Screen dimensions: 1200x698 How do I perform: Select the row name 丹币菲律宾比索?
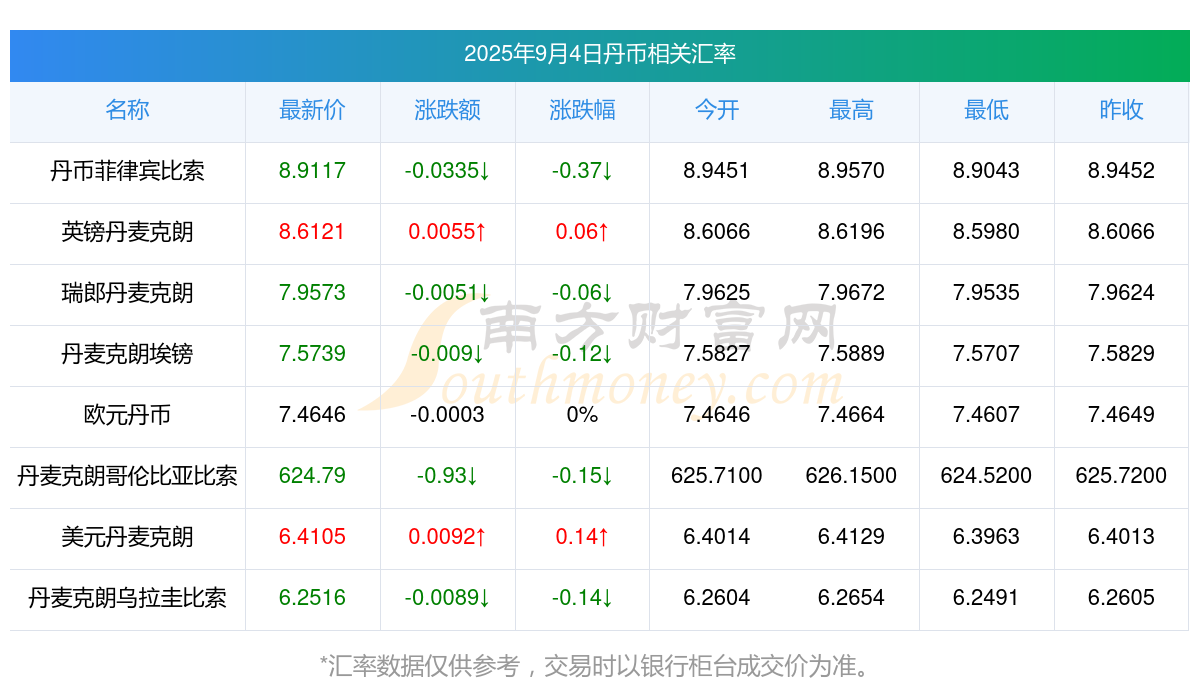(x=128, y=171)
